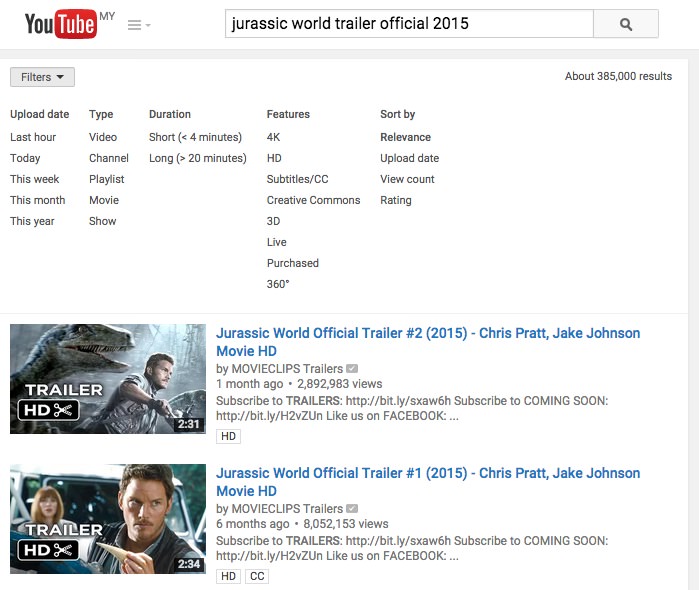Sort results by Upload date
The width and height of the screenshot is (699, 590).
tap(409, 158)
